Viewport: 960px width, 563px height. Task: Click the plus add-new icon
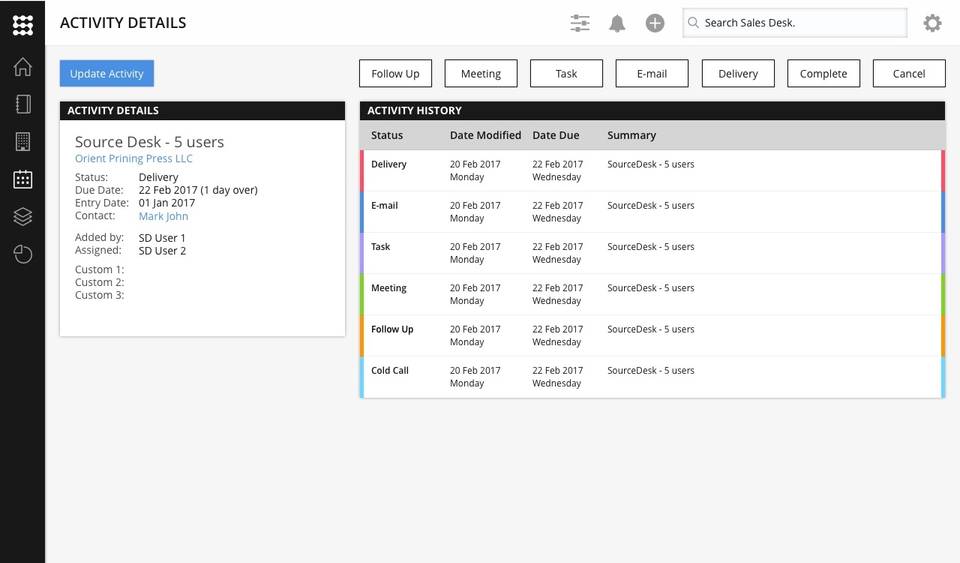tap(655, 23)
